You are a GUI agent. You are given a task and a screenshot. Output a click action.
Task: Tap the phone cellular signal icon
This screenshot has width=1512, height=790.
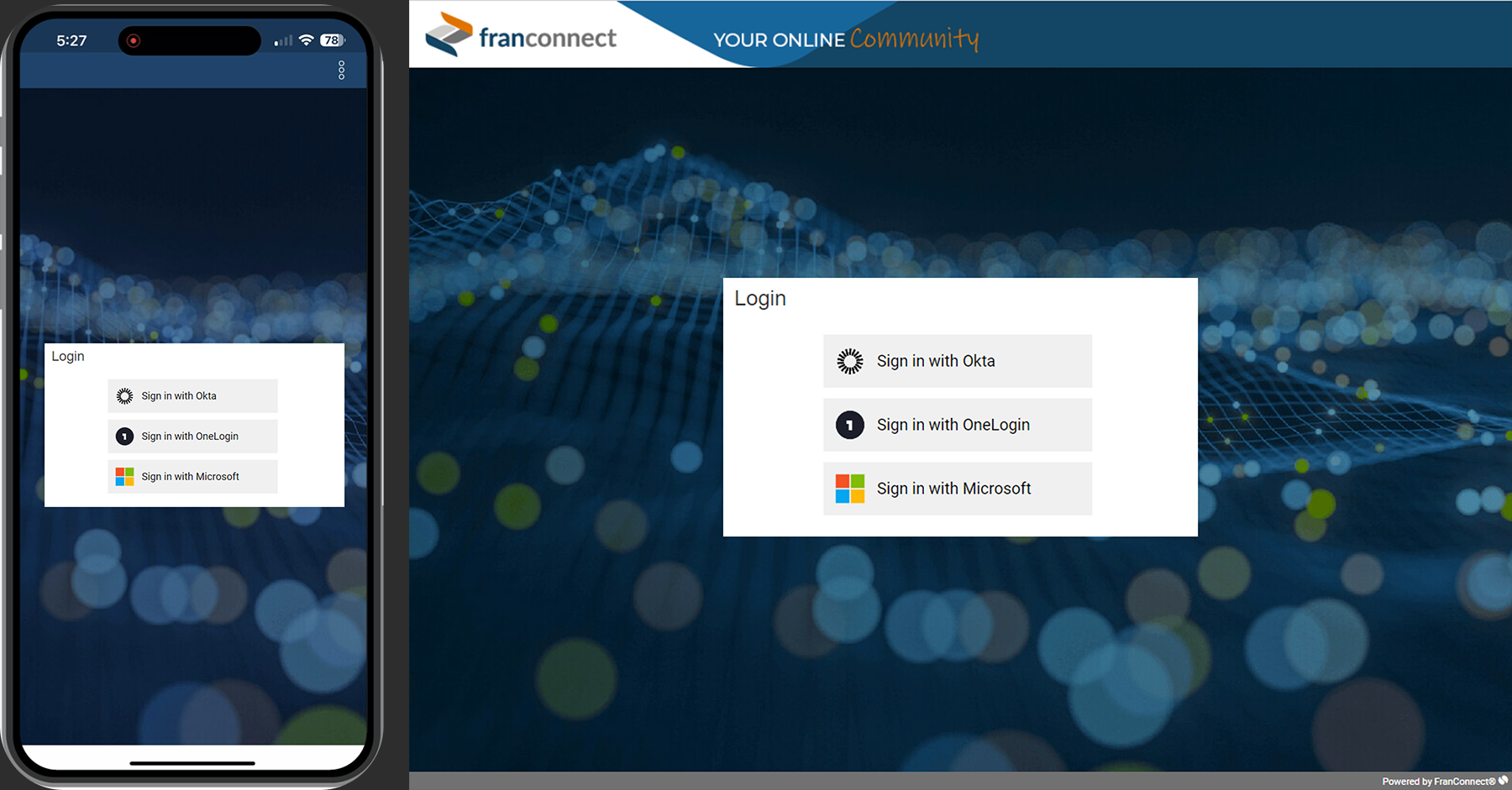point(284,40)
